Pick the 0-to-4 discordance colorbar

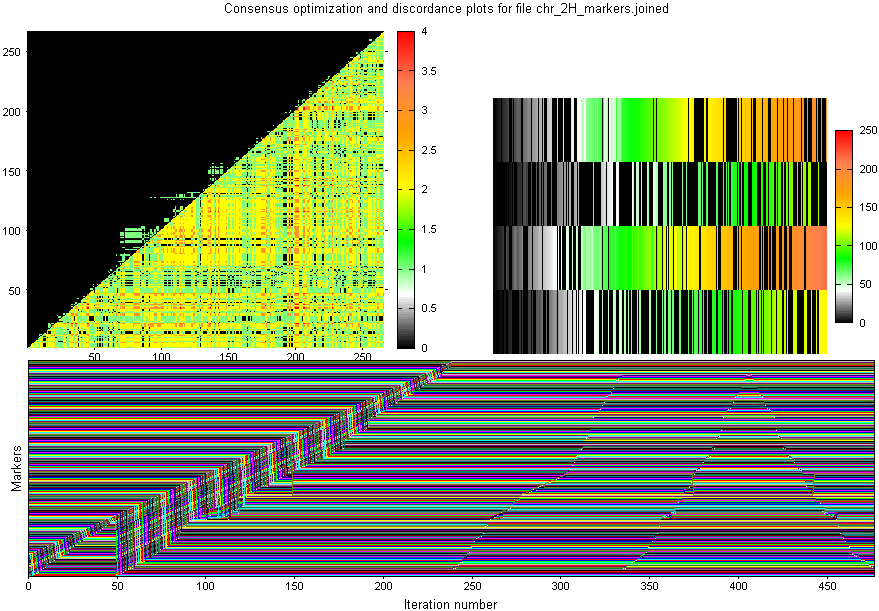click(x=406, y=190)
